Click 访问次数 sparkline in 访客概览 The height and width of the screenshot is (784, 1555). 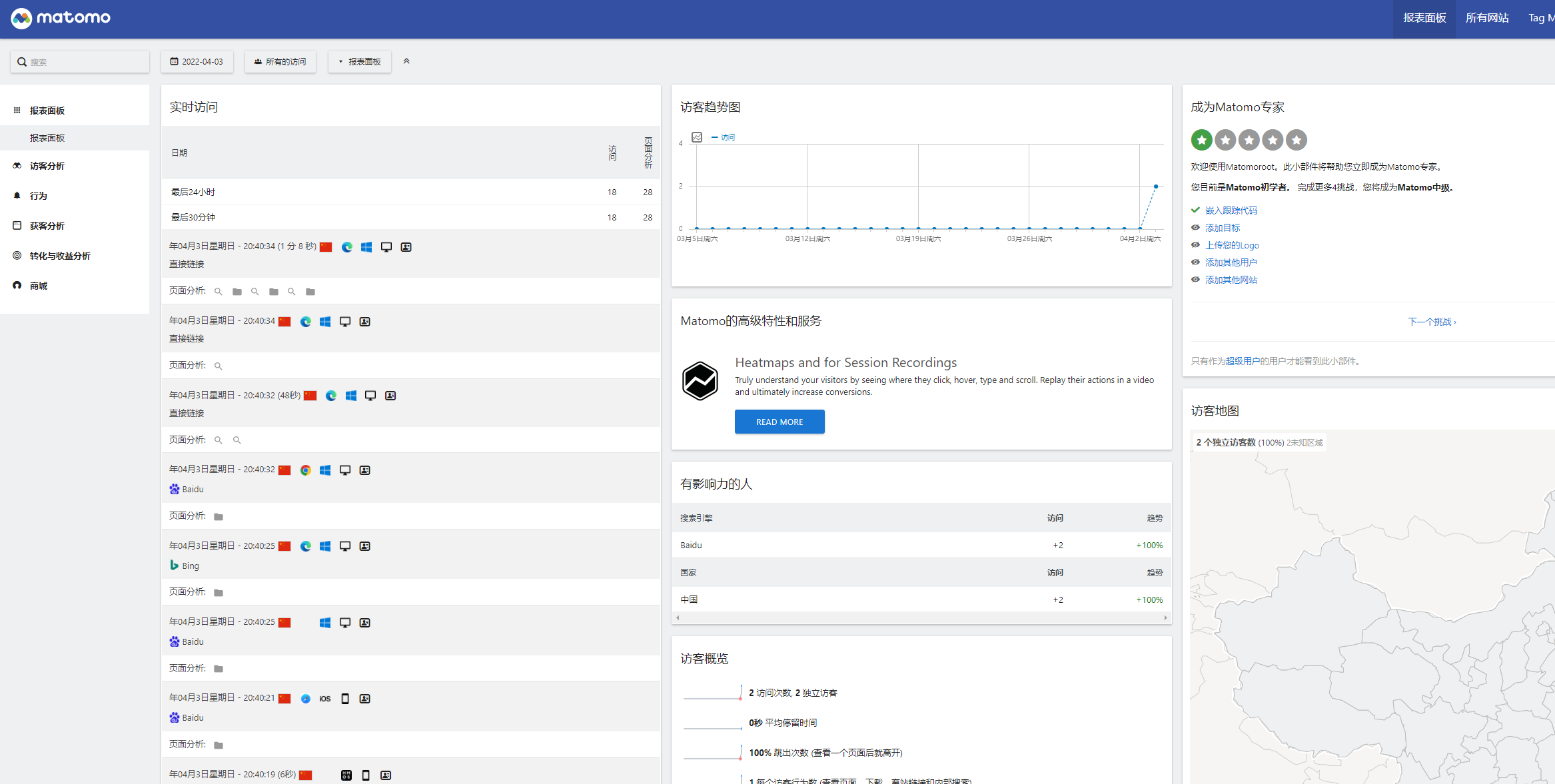click(x=713, y=693)
